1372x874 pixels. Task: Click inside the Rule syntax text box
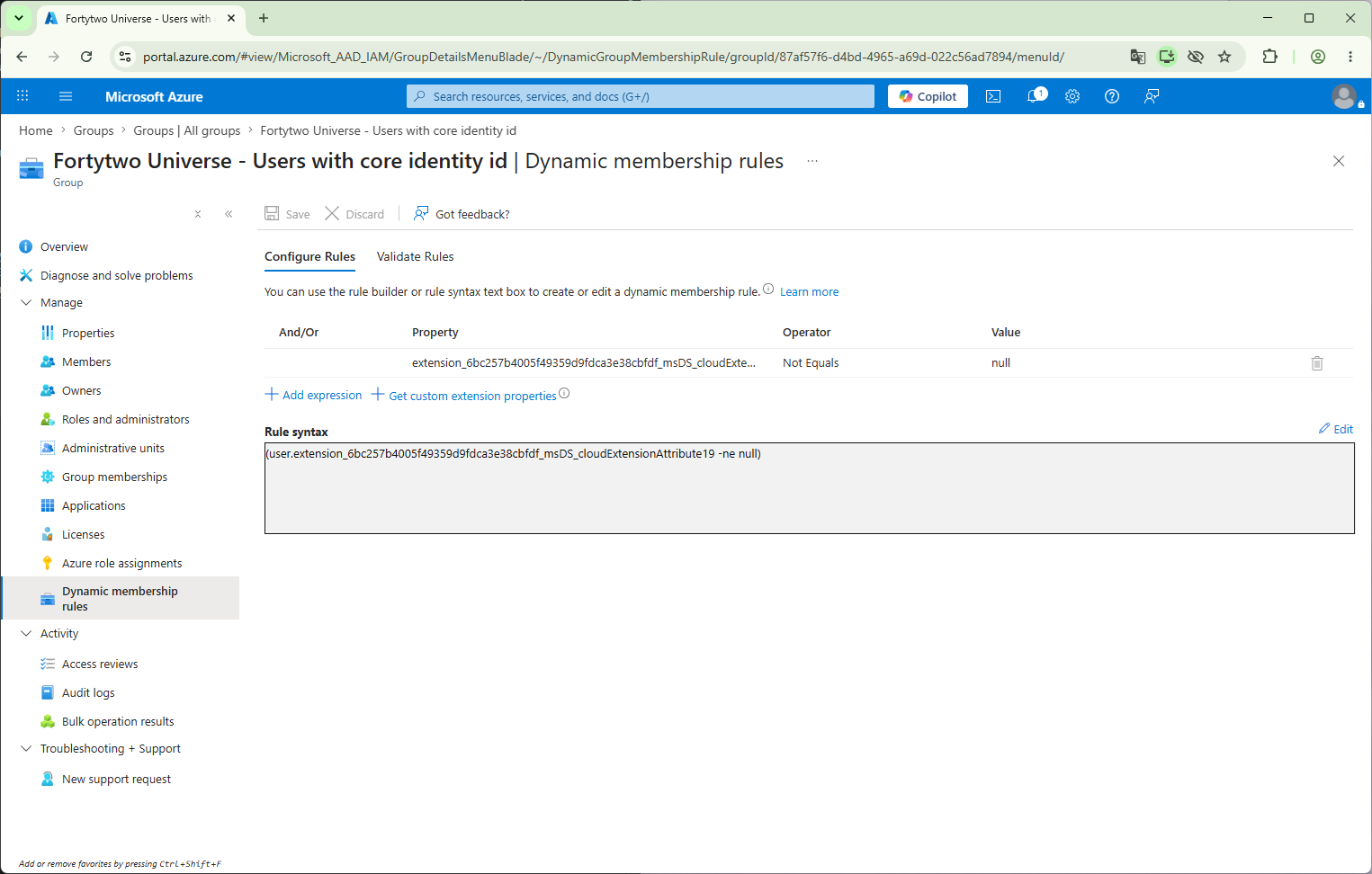pos(809,488)
